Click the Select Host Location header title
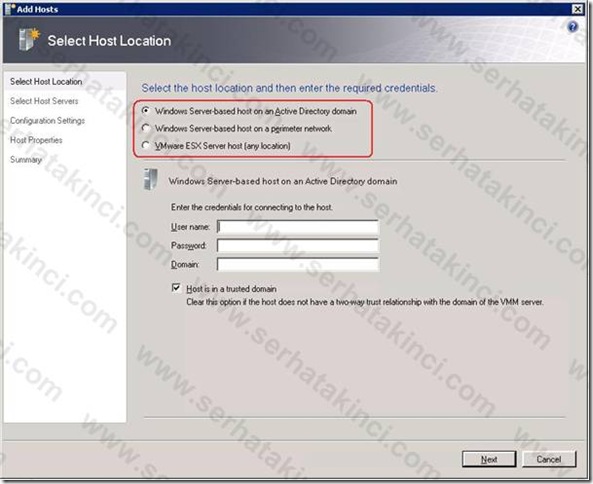This screenshot has width=593, height=484. point(109,41)
